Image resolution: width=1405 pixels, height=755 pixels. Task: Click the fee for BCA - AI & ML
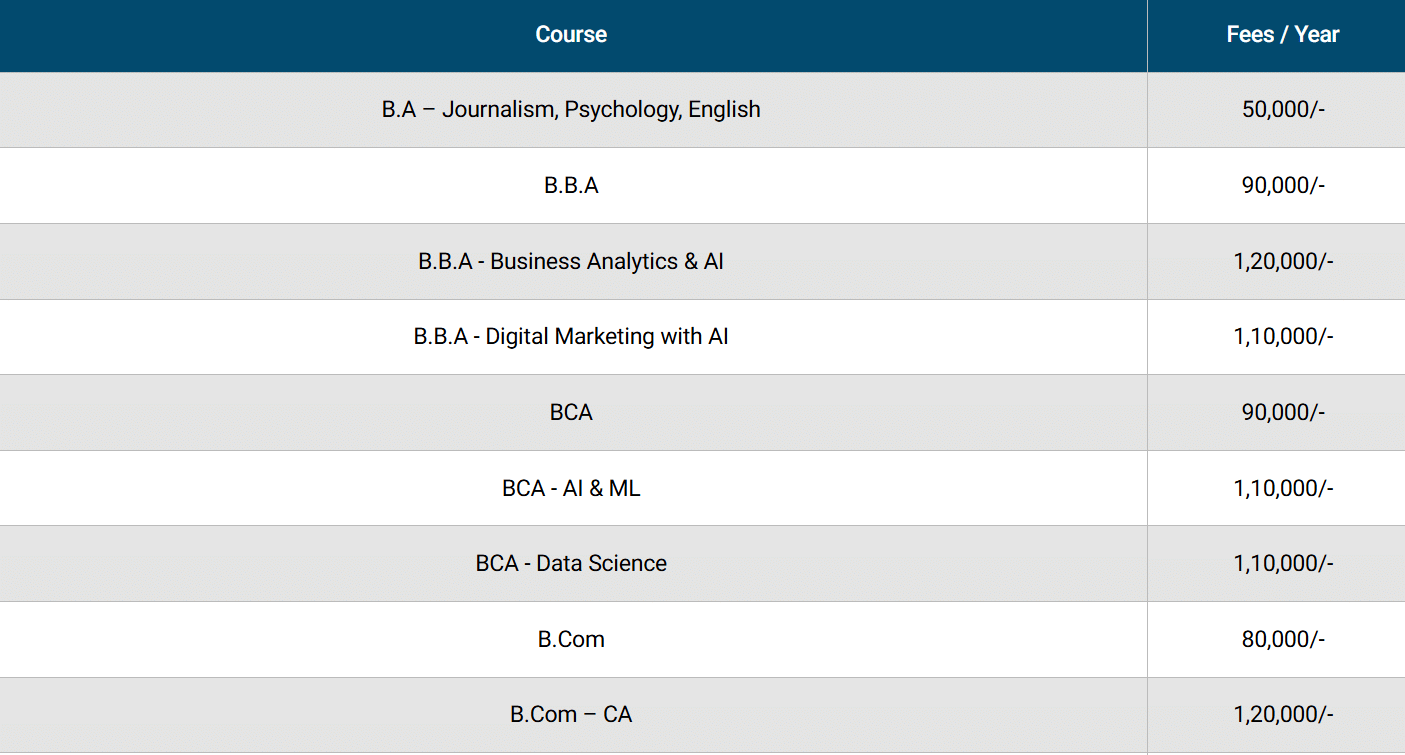pyautogui.click(x=1283, y=489)
